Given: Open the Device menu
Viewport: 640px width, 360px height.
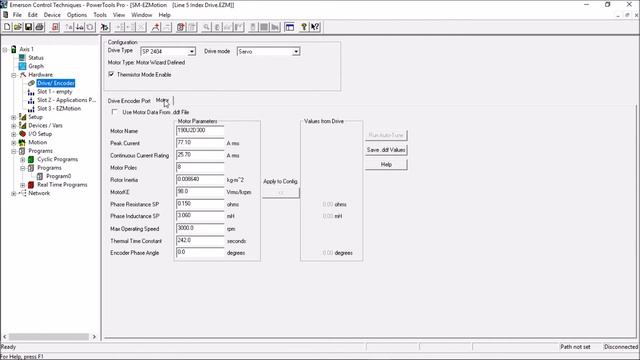Looking at the screenshot, I should point(52,15).
